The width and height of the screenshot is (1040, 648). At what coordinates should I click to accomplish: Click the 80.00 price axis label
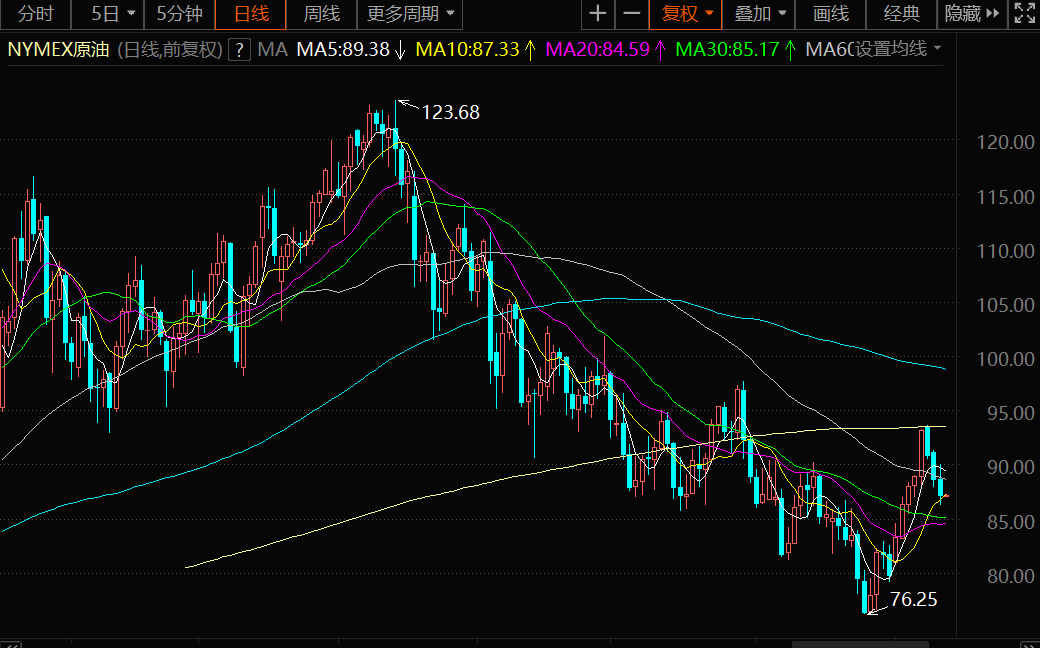tap(1011, 576)
